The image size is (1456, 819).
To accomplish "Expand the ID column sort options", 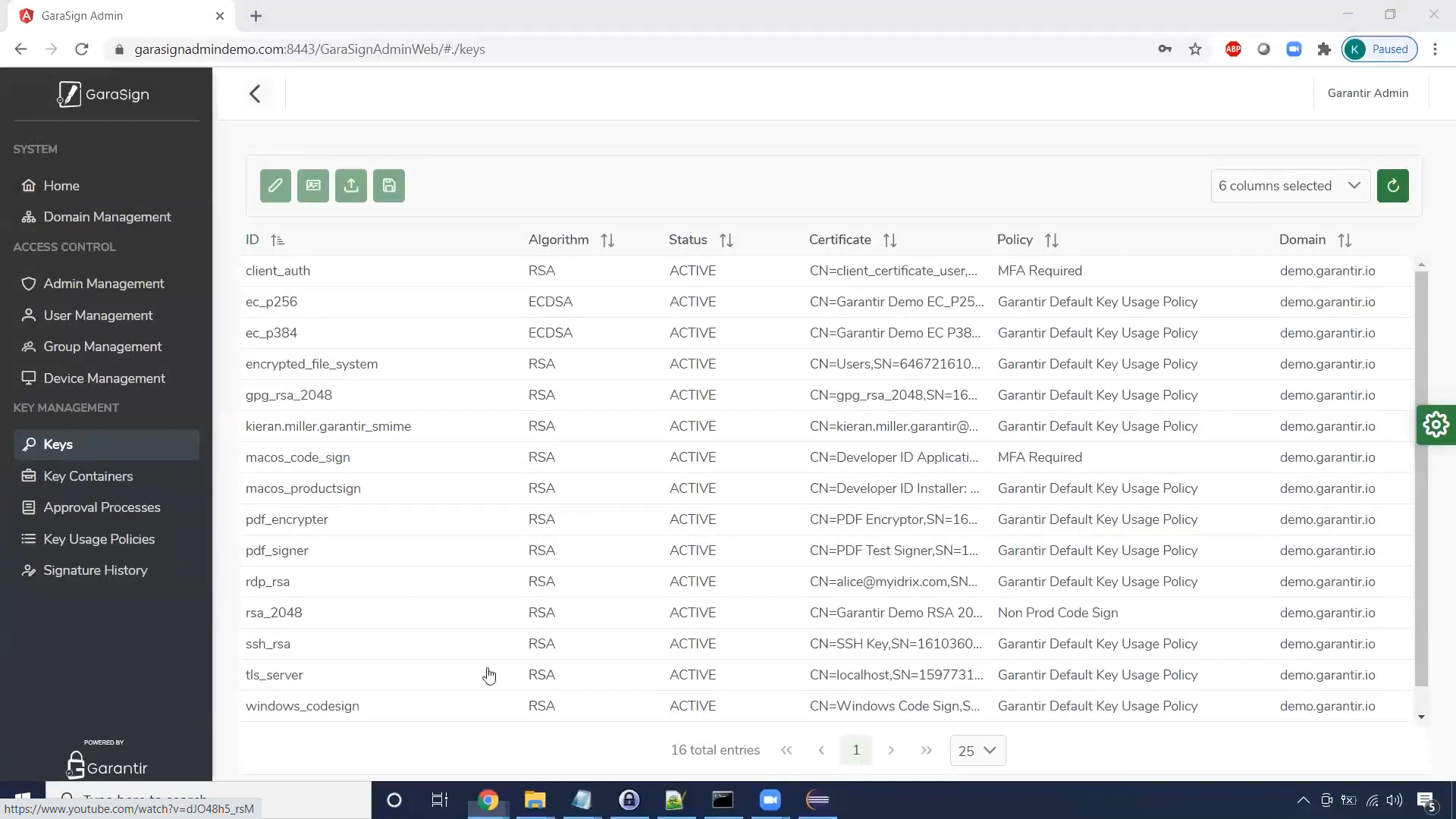I will pyautogui.click(x=278, y=240).
